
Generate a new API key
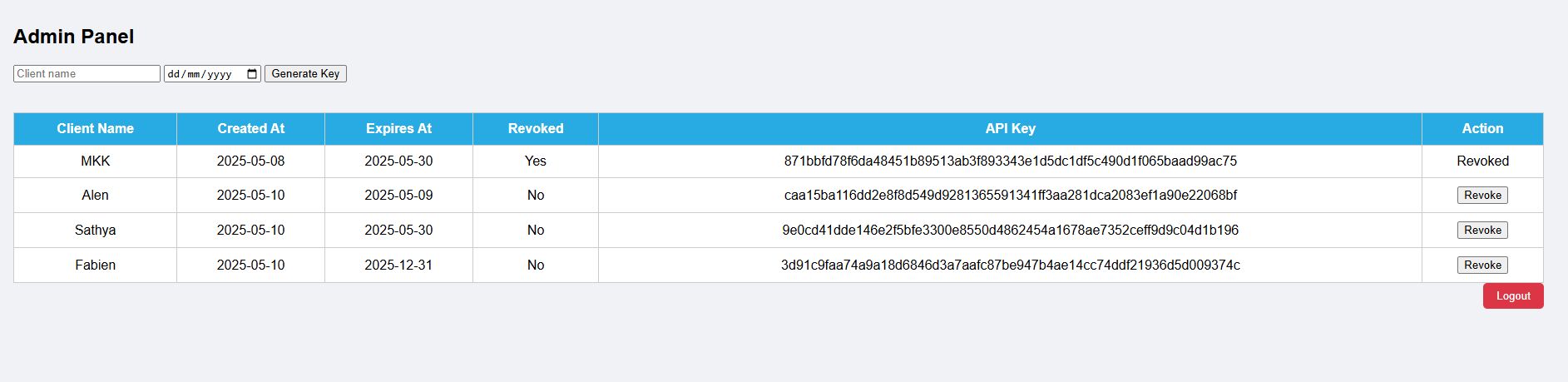[x=305, y=74]
